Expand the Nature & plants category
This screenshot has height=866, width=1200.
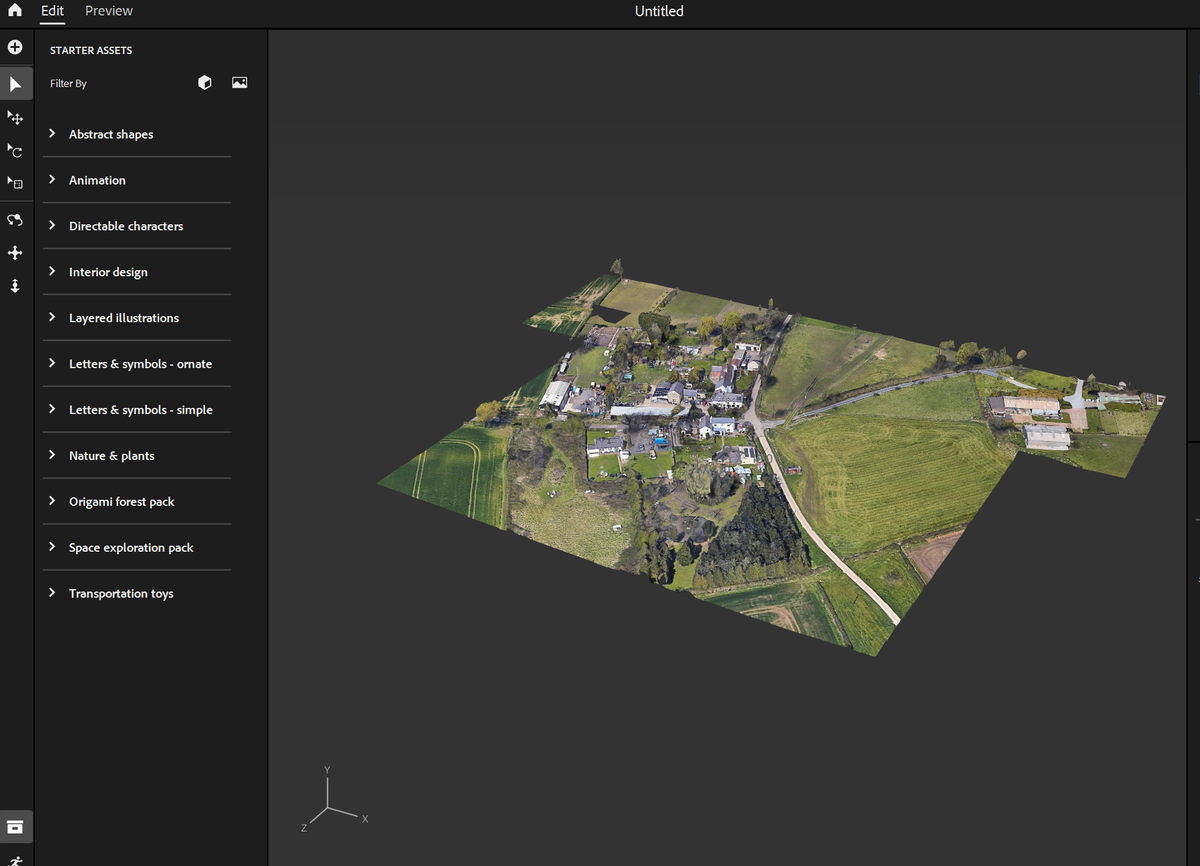tap(111, 456)
